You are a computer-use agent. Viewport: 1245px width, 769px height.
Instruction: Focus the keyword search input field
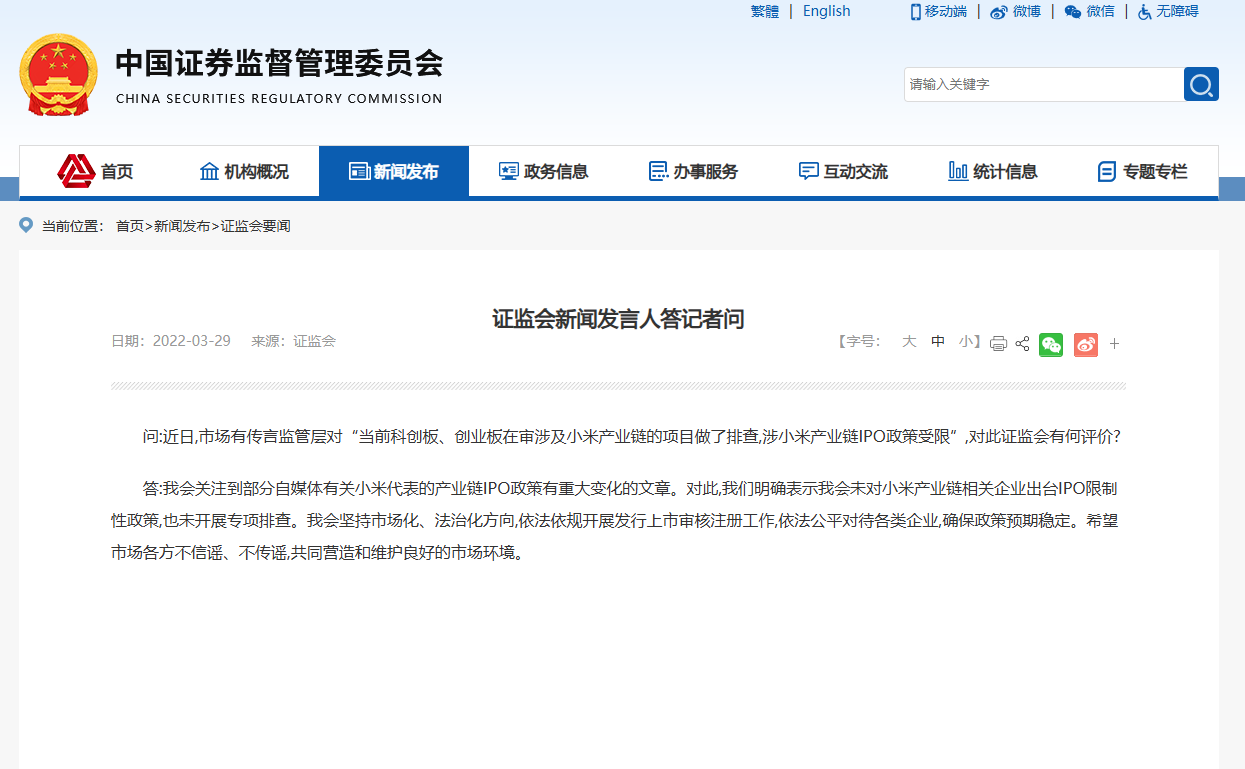(1044, 84)
